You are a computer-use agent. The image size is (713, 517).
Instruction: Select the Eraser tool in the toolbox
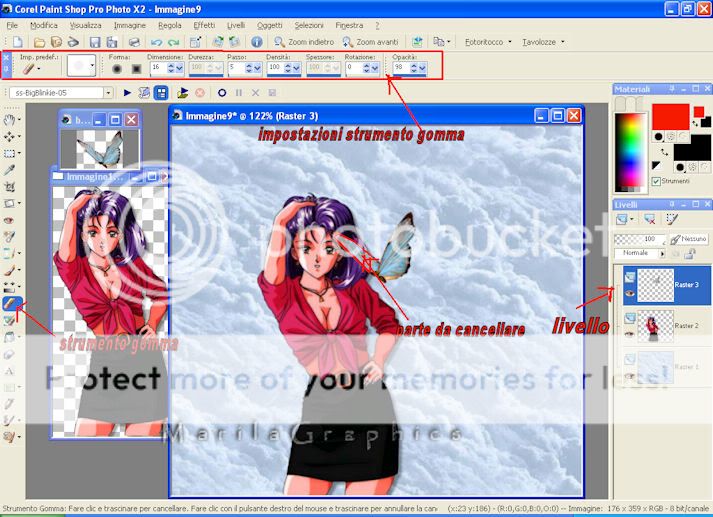(x=12, y=304)
